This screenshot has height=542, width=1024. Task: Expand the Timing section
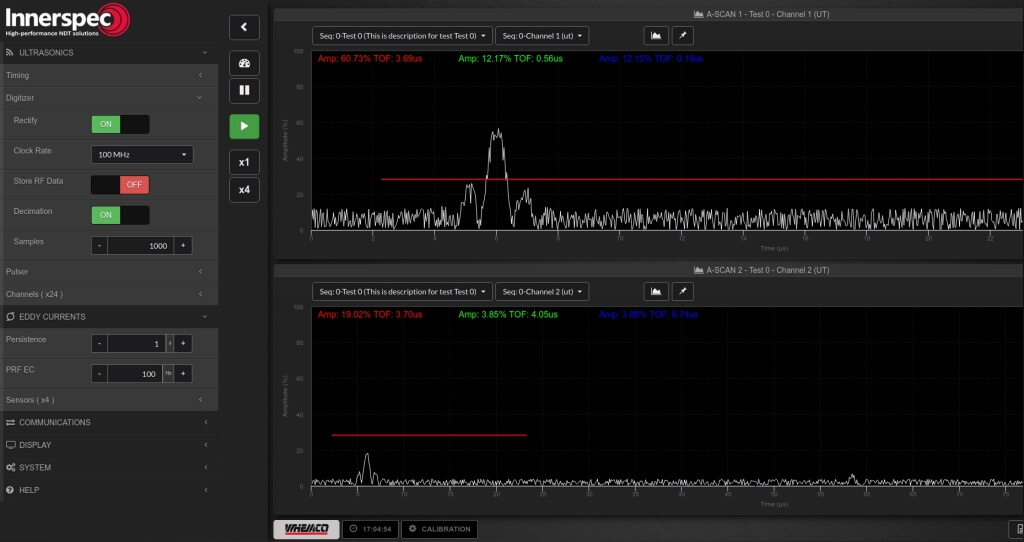(x=109, y=75)
